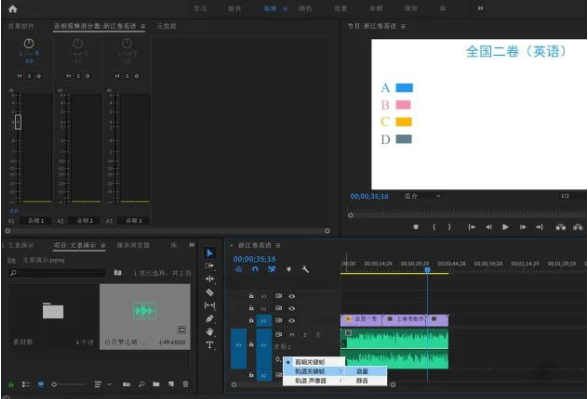Choose the Type tool
The height and width of the screenshot is (399, 588).
coord(210,345)
